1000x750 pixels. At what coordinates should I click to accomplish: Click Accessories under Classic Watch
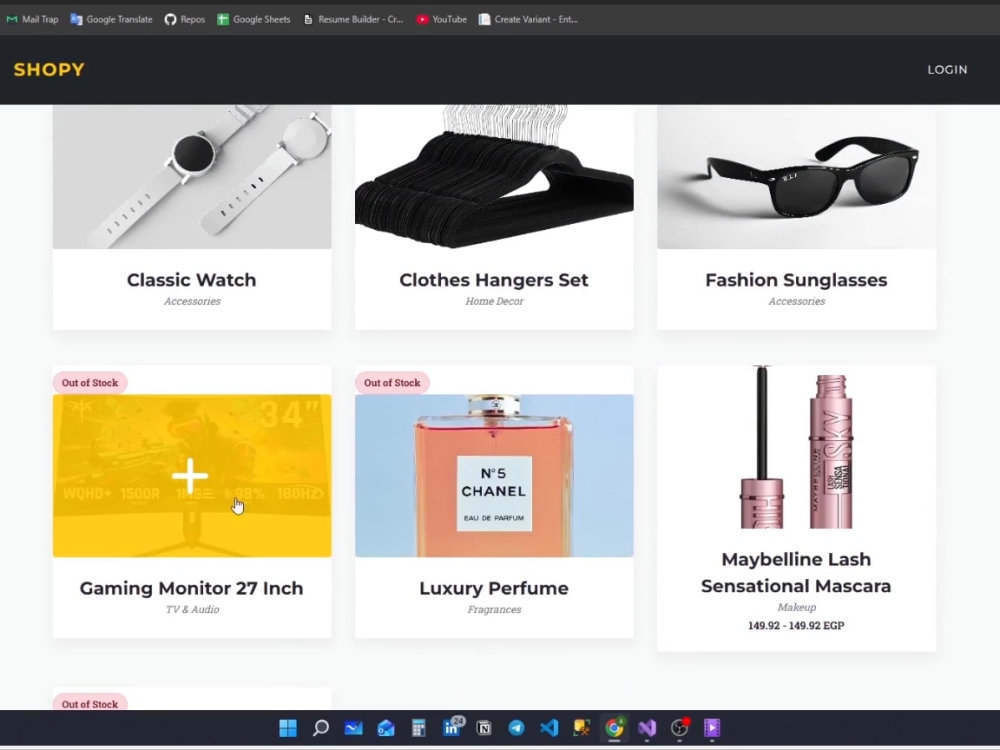coord(192,301)
